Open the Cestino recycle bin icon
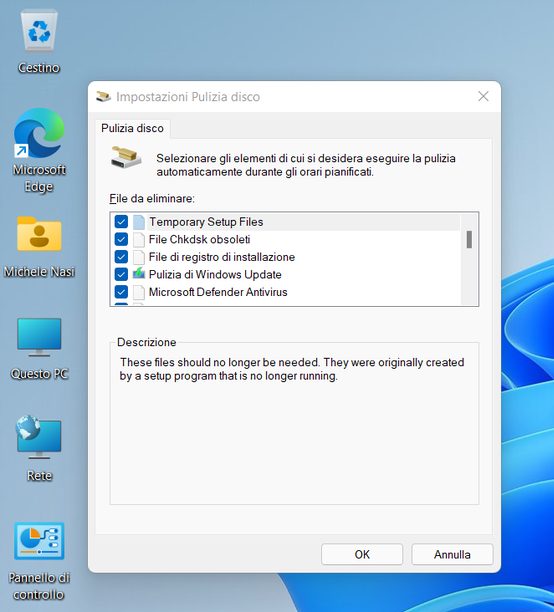This screenshot has height=612, width=554. click(39, 32)
